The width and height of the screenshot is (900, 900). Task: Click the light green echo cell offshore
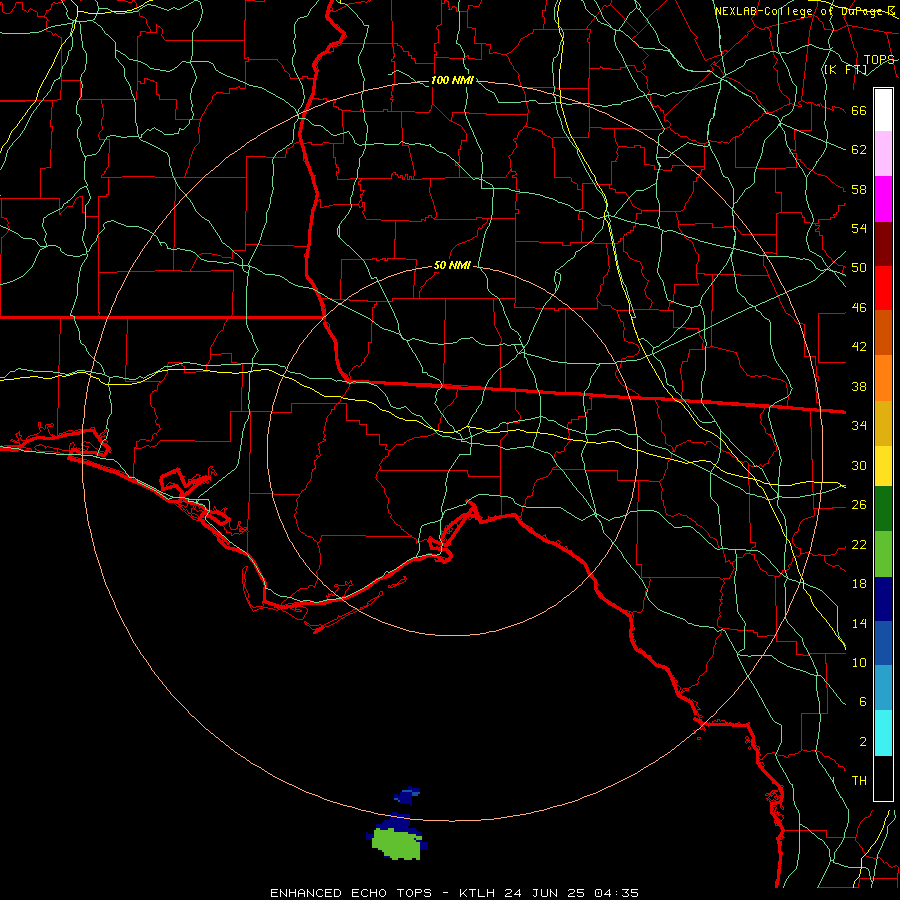pos(396,843)
